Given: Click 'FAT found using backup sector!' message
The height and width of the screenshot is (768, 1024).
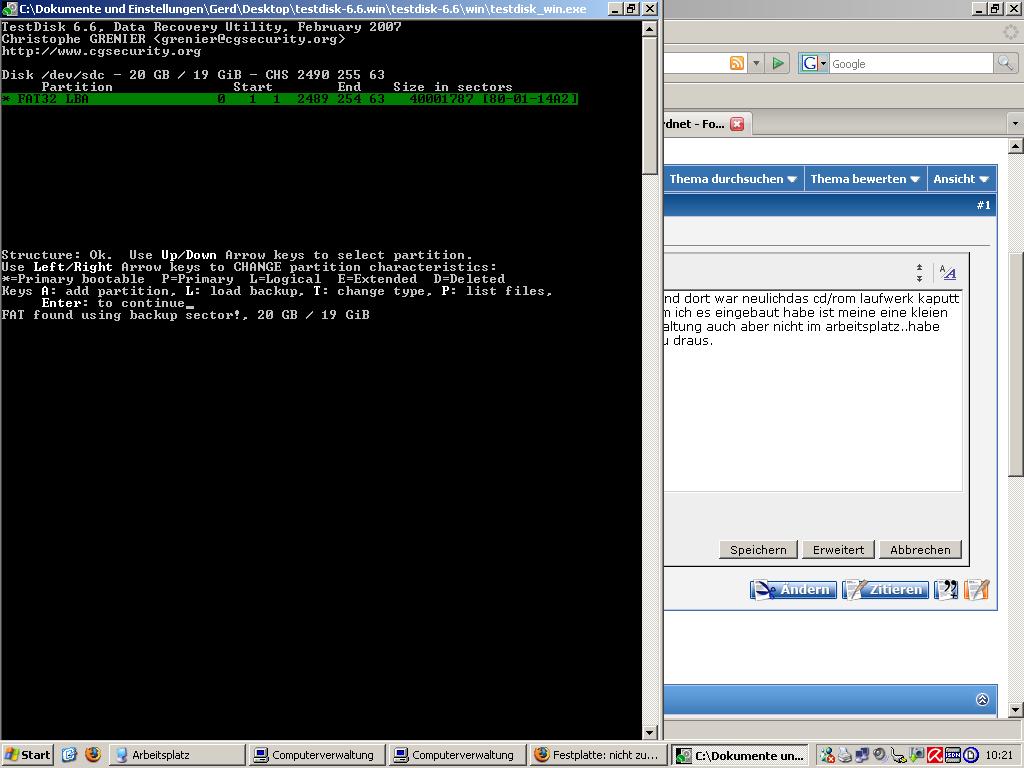Looking at the screenshot, I should [124, 315].
